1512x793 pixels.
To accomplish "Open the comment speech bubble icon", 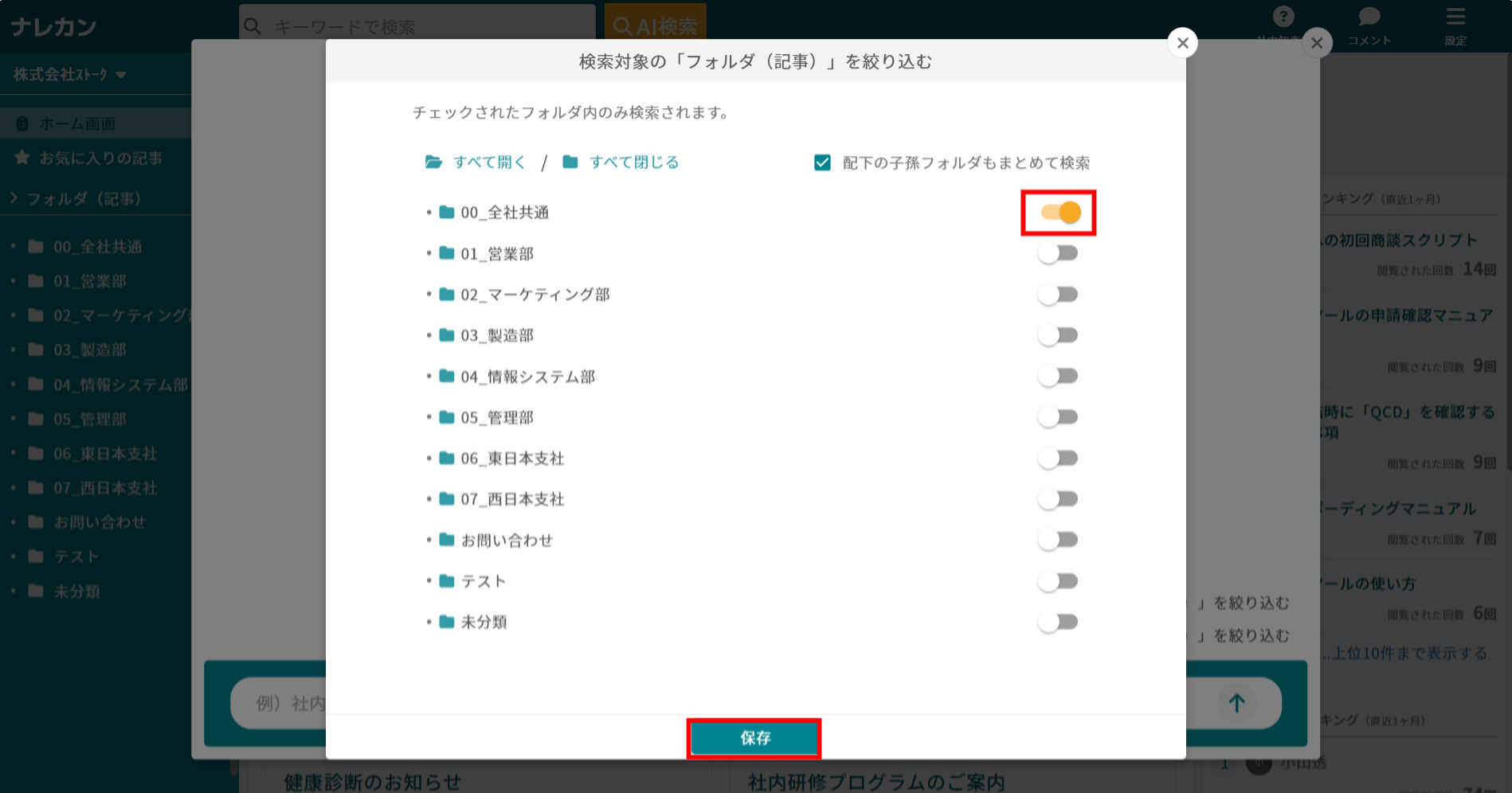I will tap(1369, 17).
